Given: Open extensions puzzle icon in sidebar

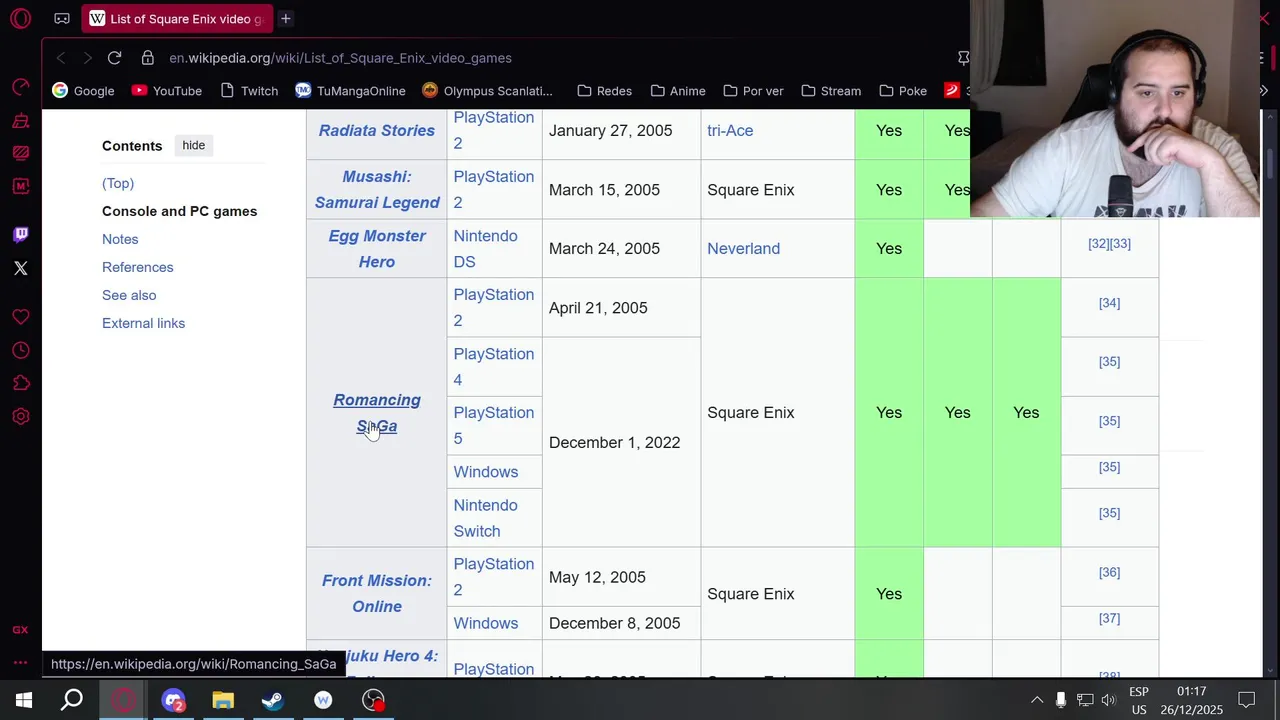Looking at the screenshot, I should pyautogui.click(x=20, y=383).
